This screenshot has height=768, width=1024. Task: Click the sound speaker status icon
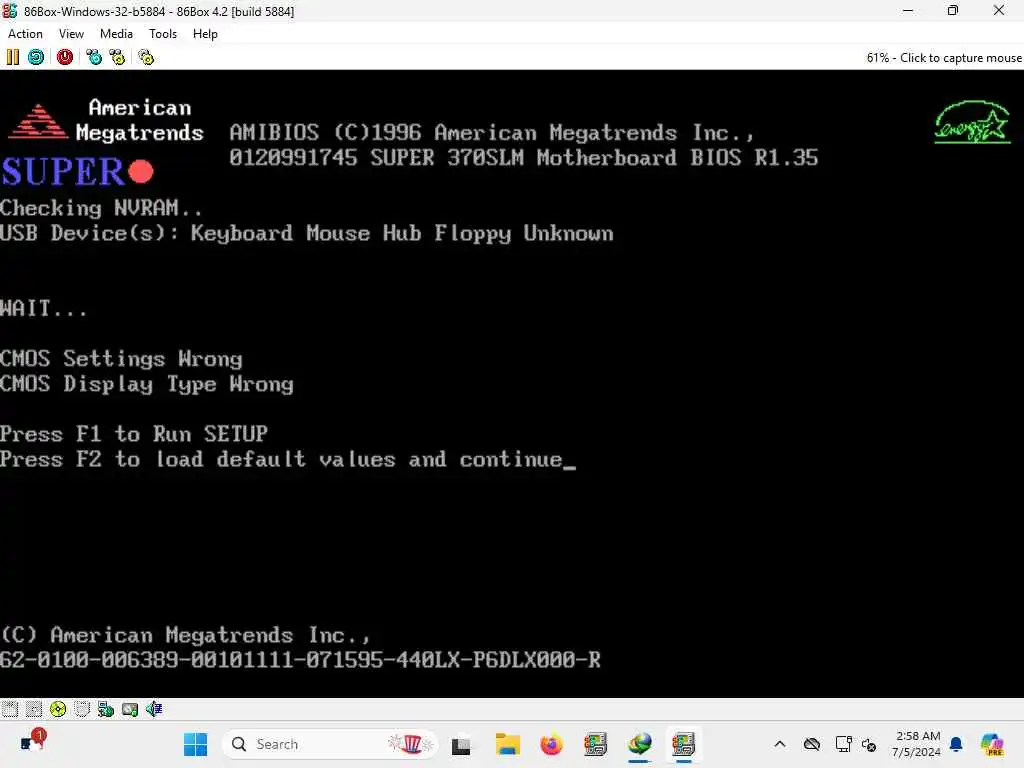point(154,709)
